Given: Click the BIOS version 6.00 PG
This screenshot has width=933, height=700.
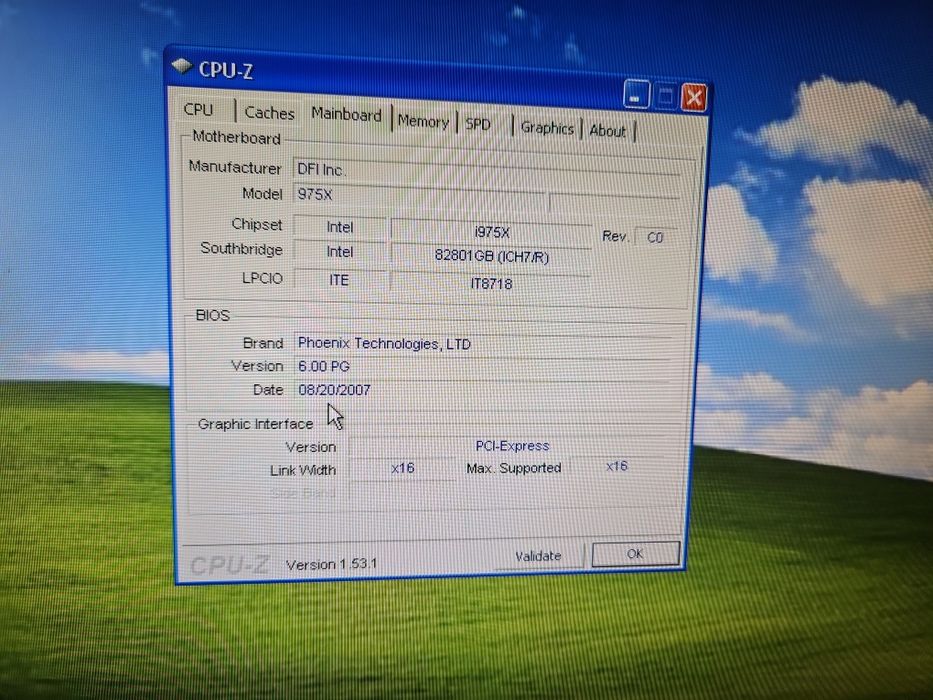Looking at the screenshot, I should click(483, 366).
